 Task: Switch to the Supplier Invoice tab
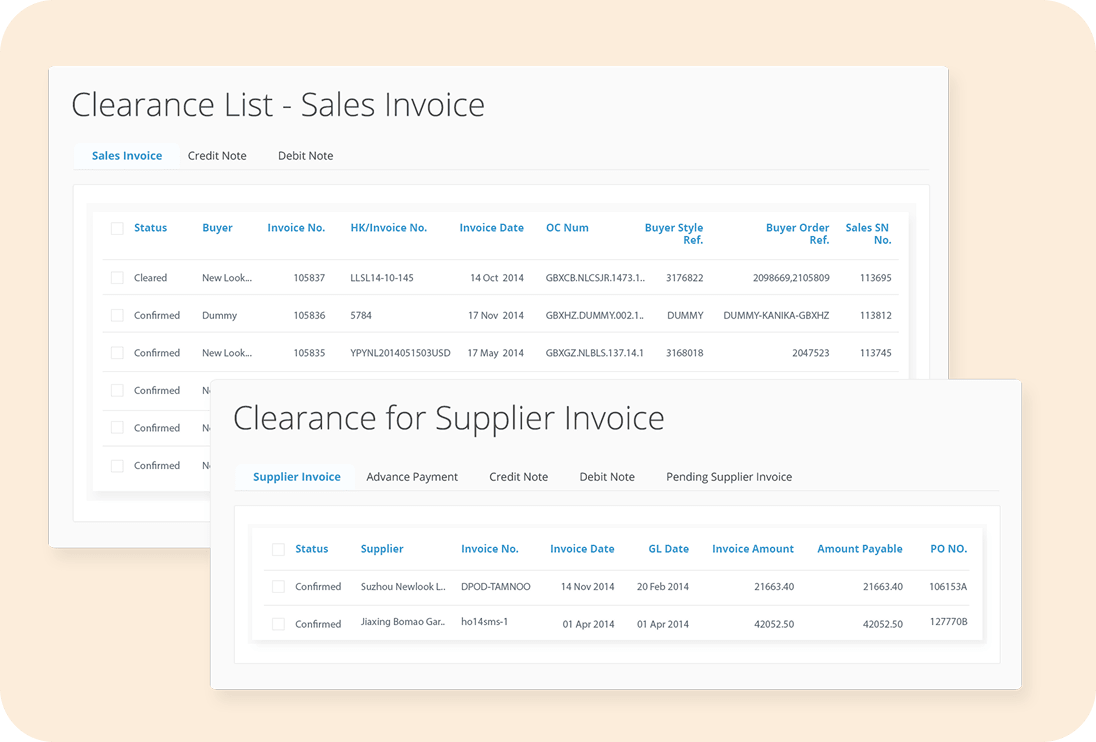pos(296,477)
